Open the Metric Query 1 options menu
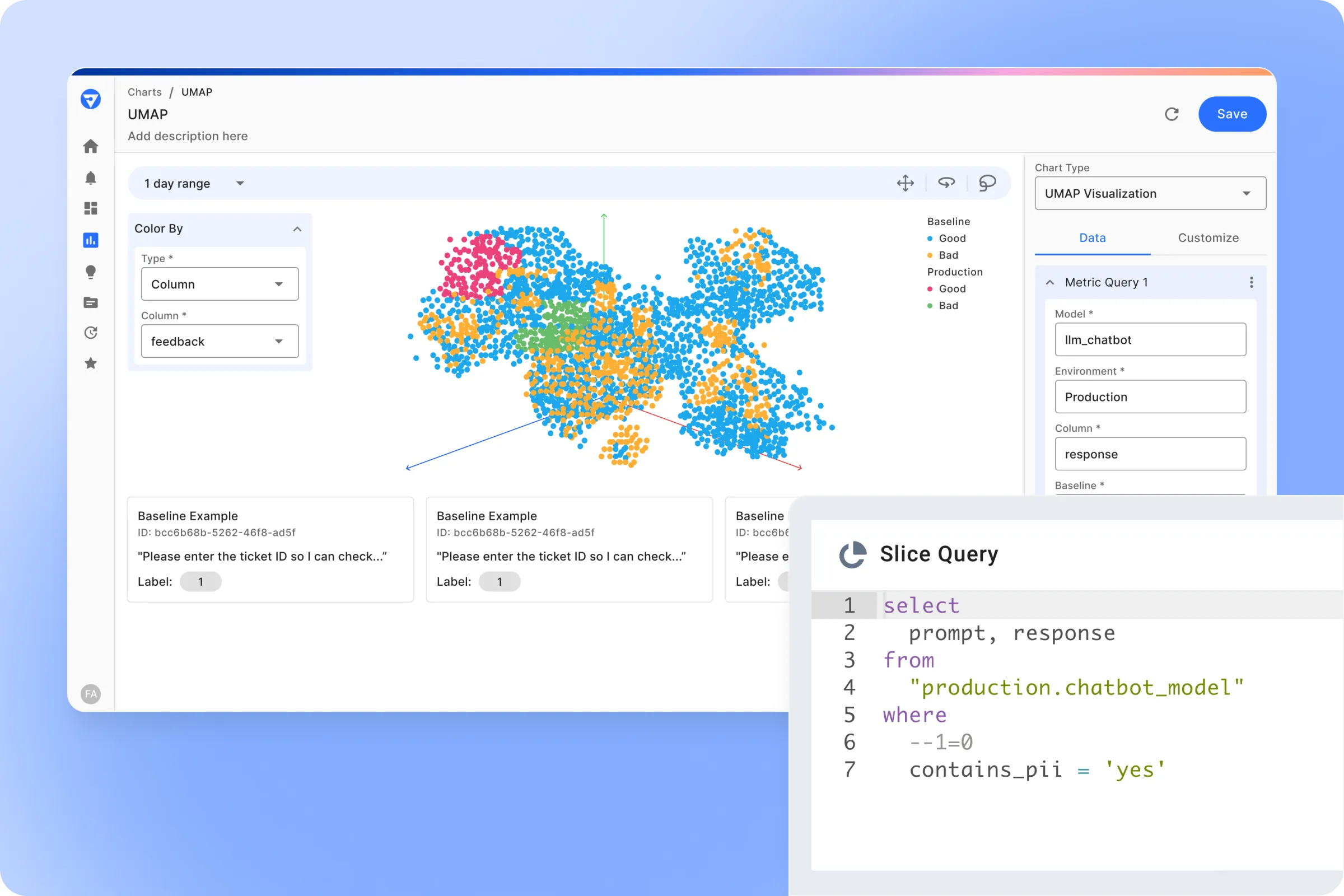Image resolution: width=1344 pixels, height=896 pixels. point(1251,282)
